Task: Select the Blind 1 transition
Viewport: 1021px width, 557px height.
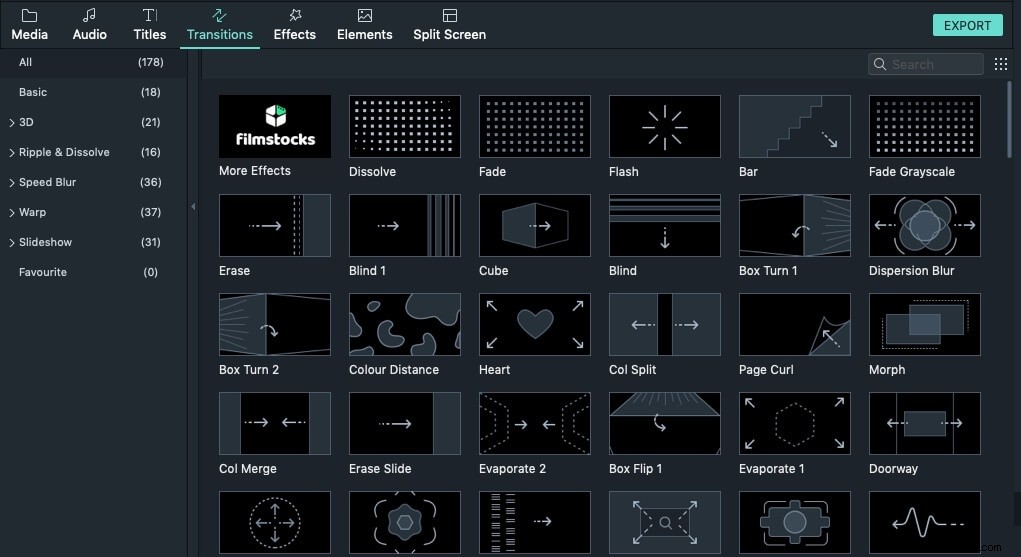Action: [x=404, y=225]
